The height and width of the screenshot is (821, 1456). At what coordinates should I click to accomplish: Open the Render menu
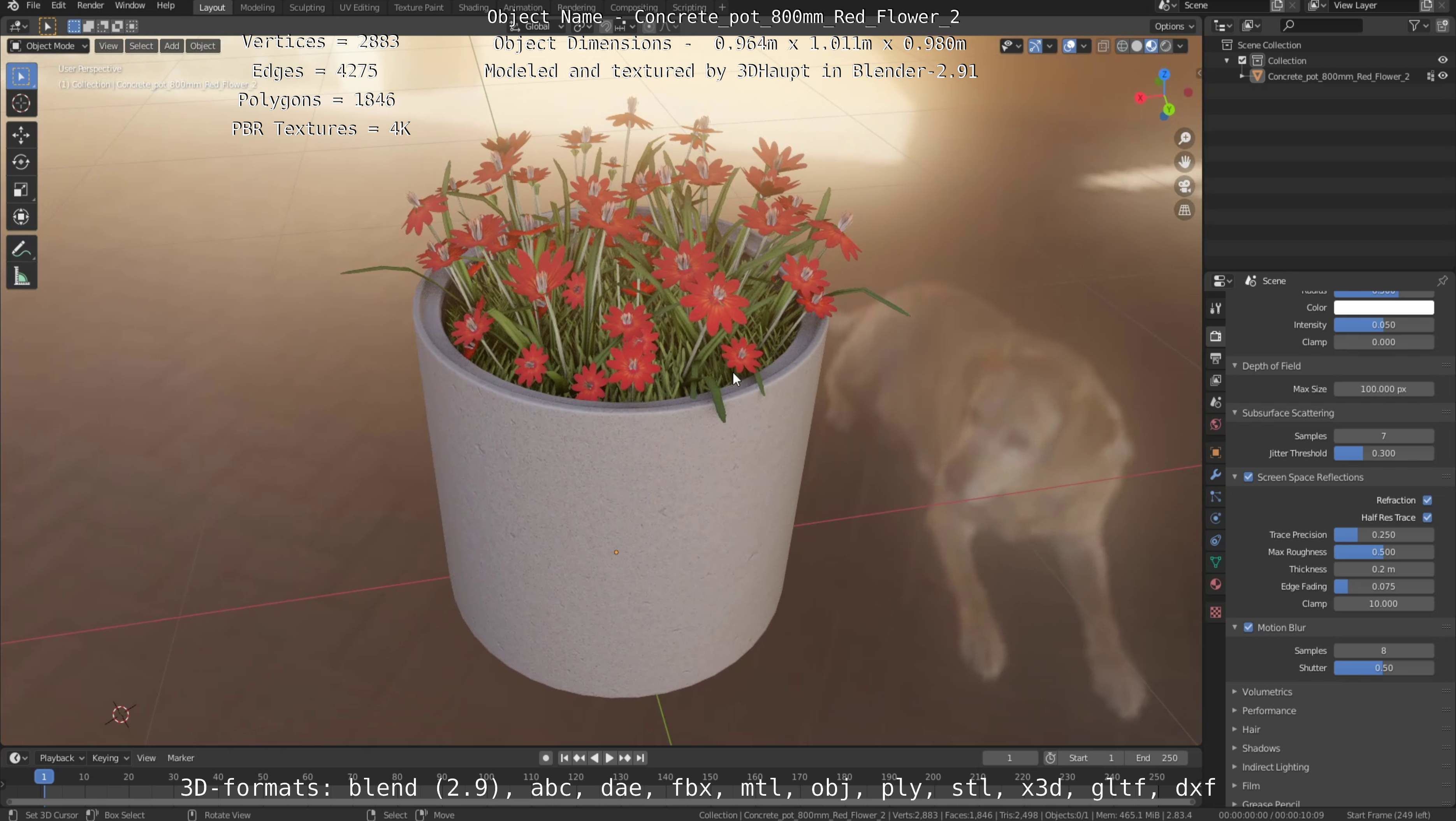90,6
